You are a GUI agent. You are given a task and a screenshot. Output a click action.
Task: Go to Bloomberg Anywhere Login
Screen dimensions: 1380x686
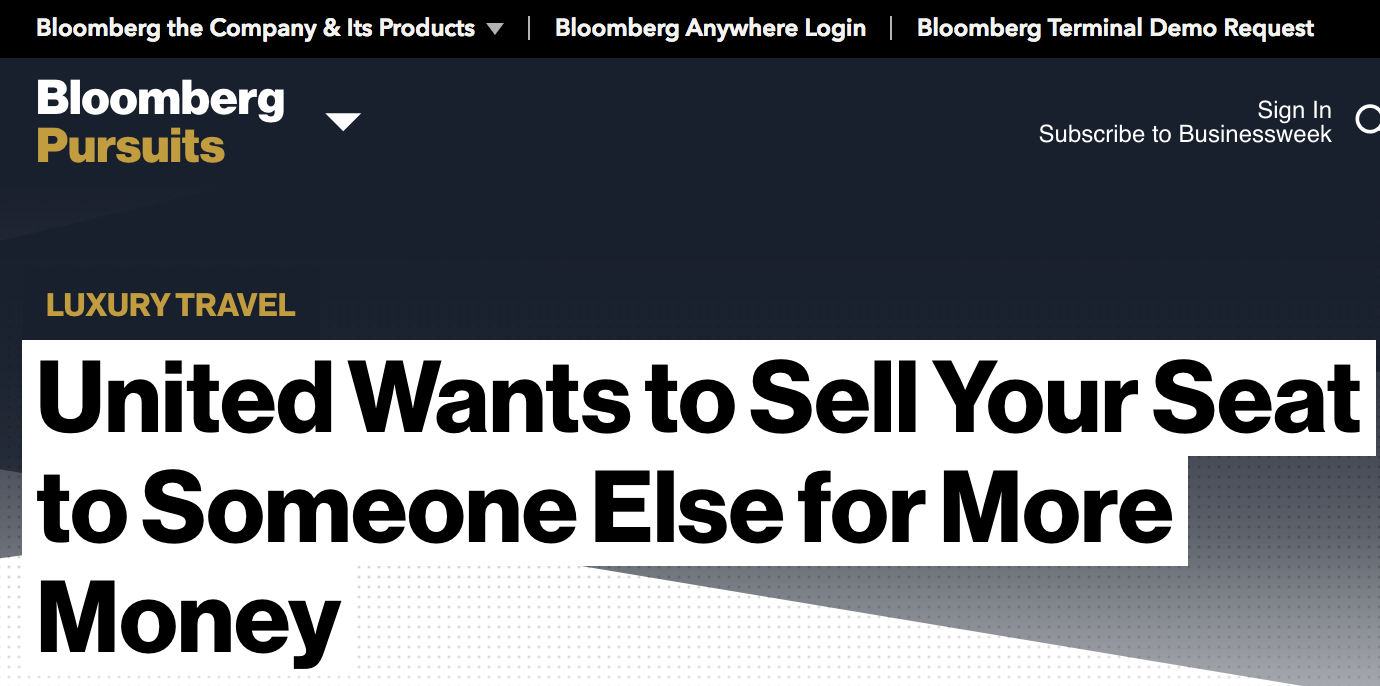710,28
